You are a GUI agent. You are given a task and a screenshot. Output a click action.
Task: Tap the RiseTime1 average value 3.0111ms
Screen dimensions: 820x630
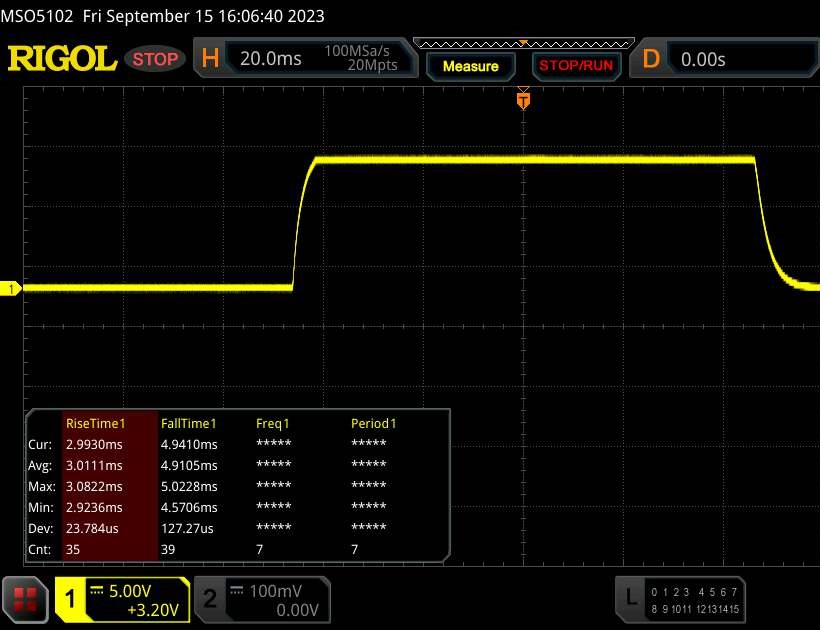coord(94,465)
